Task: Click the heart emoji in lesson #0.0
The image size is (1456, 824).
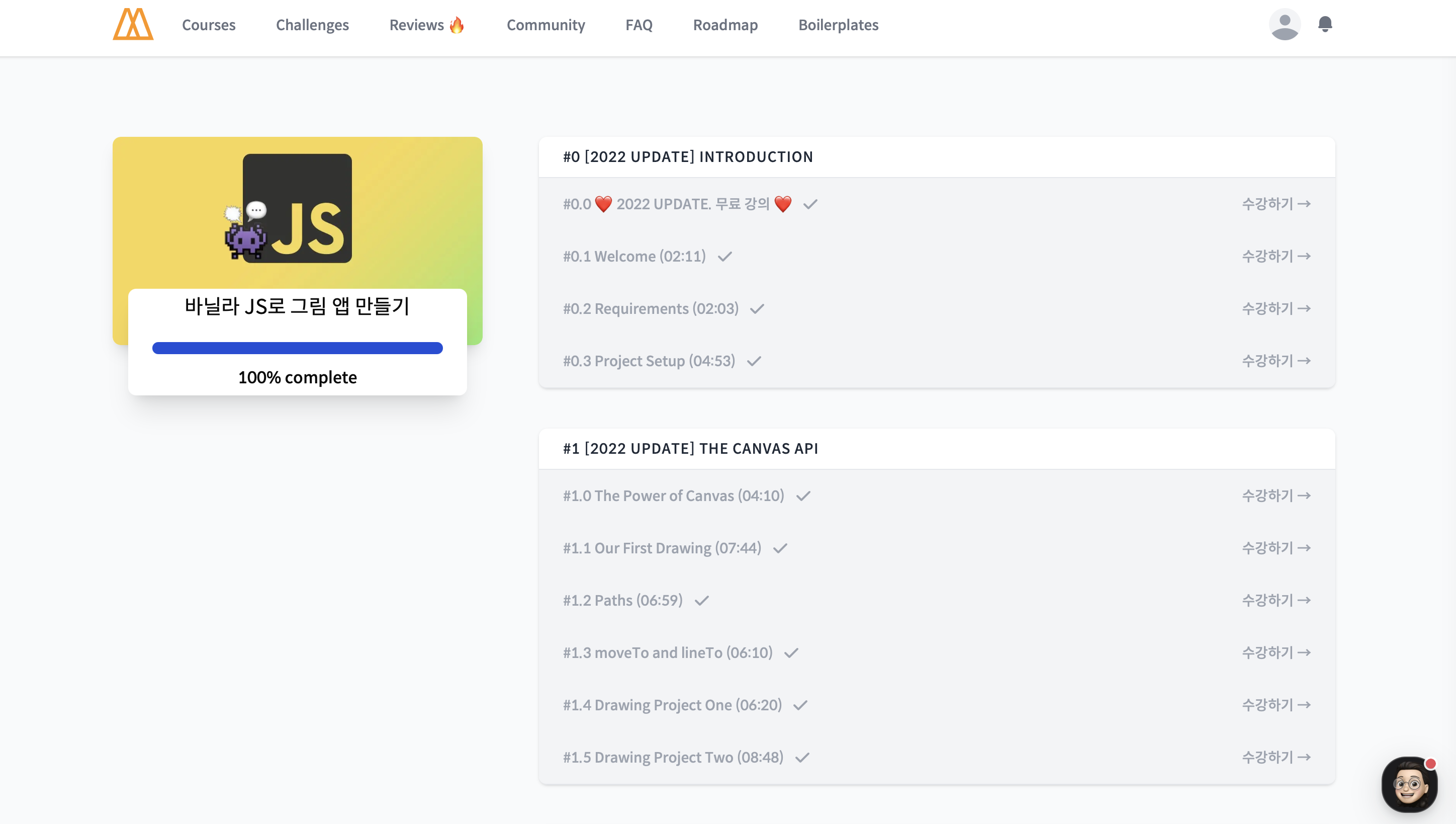Action: click(604, 204)
